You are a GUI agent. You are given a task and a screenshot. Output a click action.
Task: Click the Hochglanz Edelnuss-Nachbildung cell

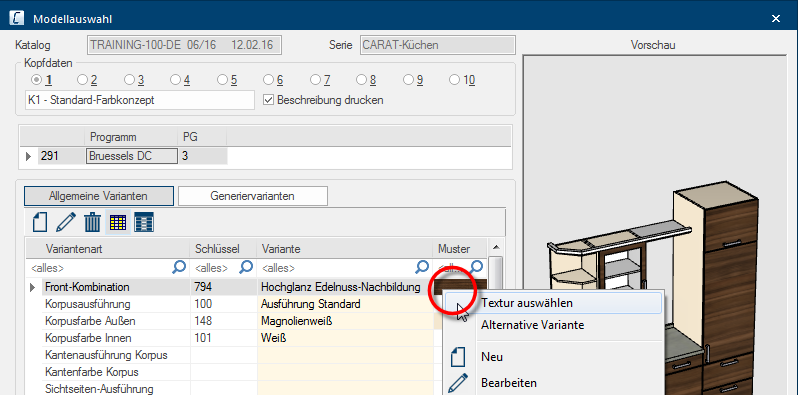point(345,287)
